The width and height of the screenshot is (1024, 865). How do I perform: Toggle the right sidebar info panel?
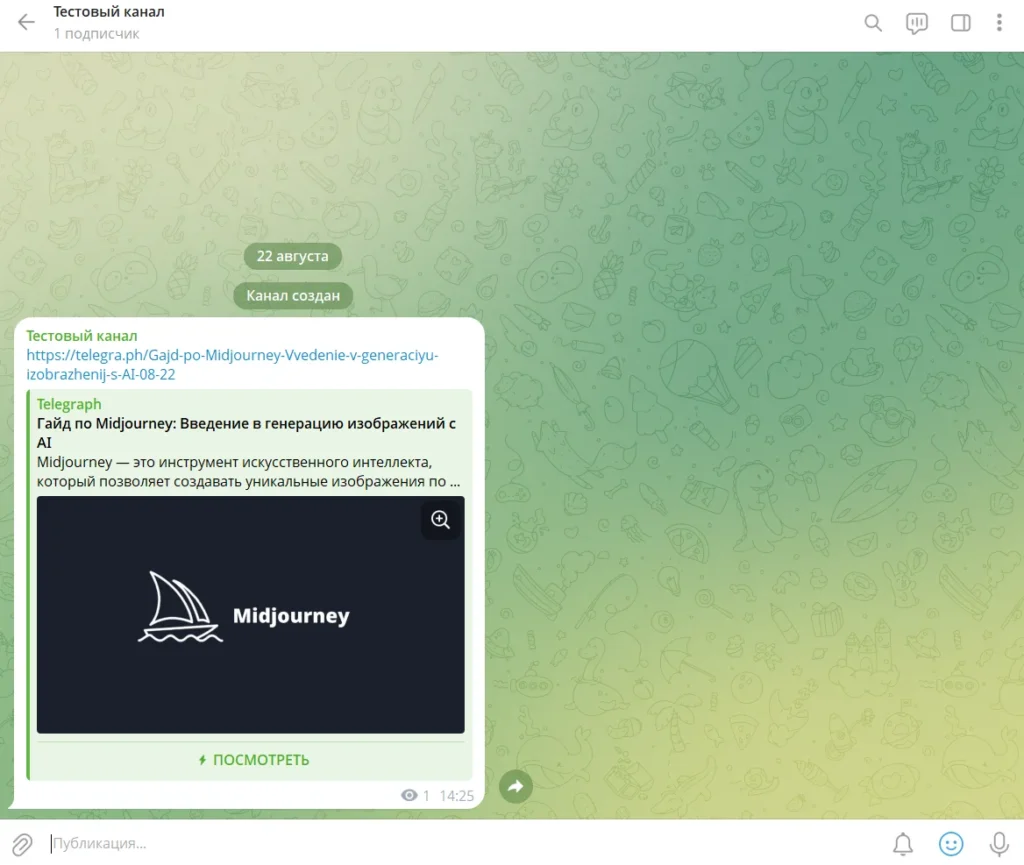pos(960,23)
